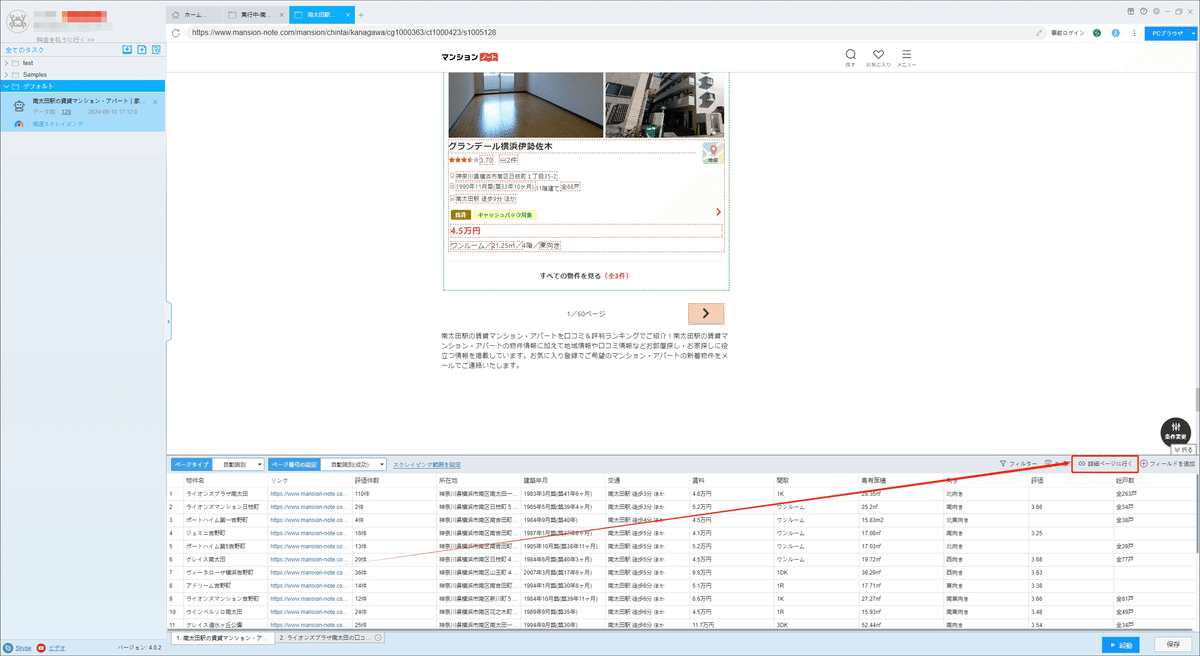Click the apartment interior photo thumbnail
The image size is (1200, 656).
click(526, 104)
